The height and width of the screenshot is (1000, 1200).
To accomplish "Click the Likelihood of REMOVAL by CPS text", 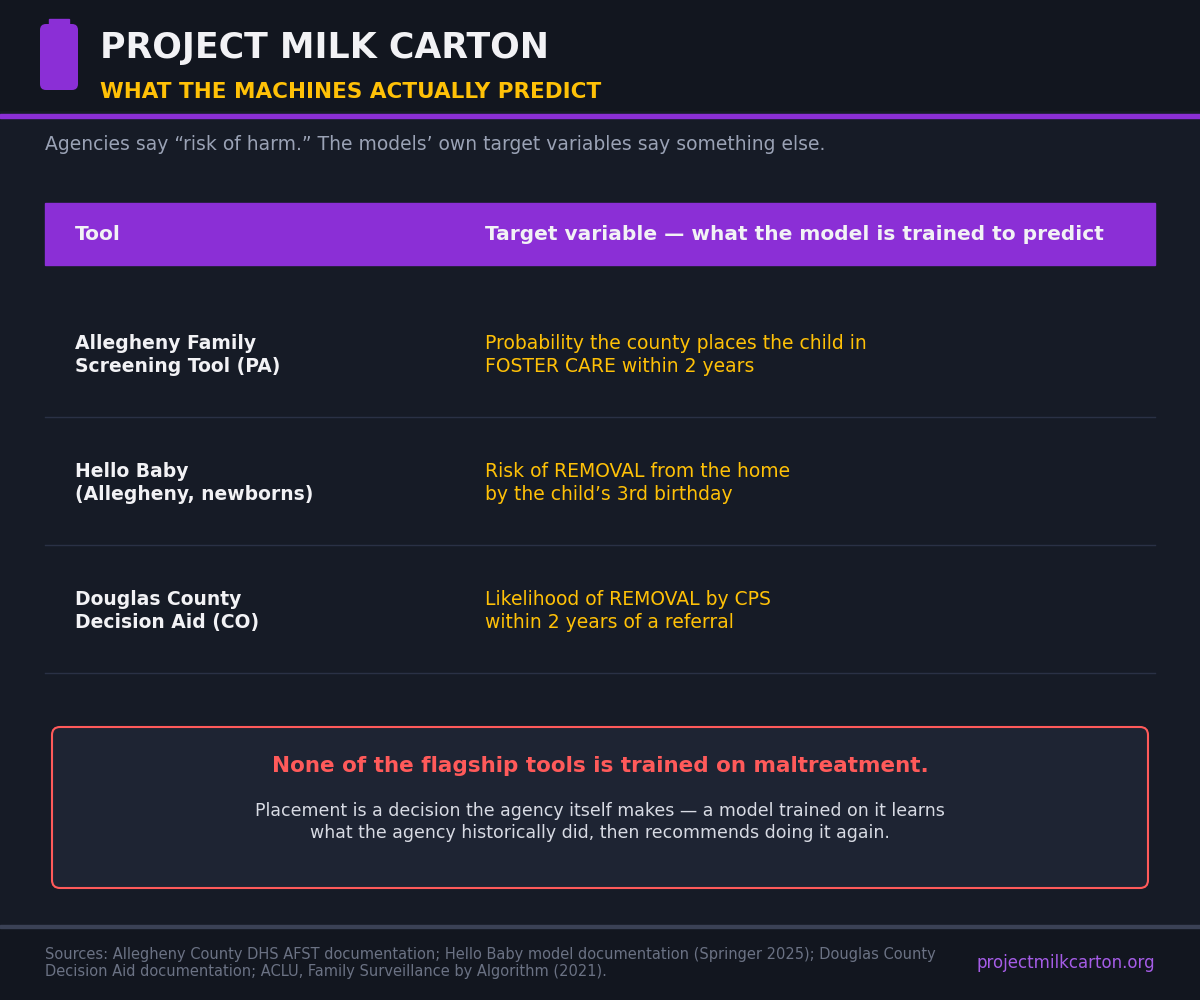I will (628, 599).
